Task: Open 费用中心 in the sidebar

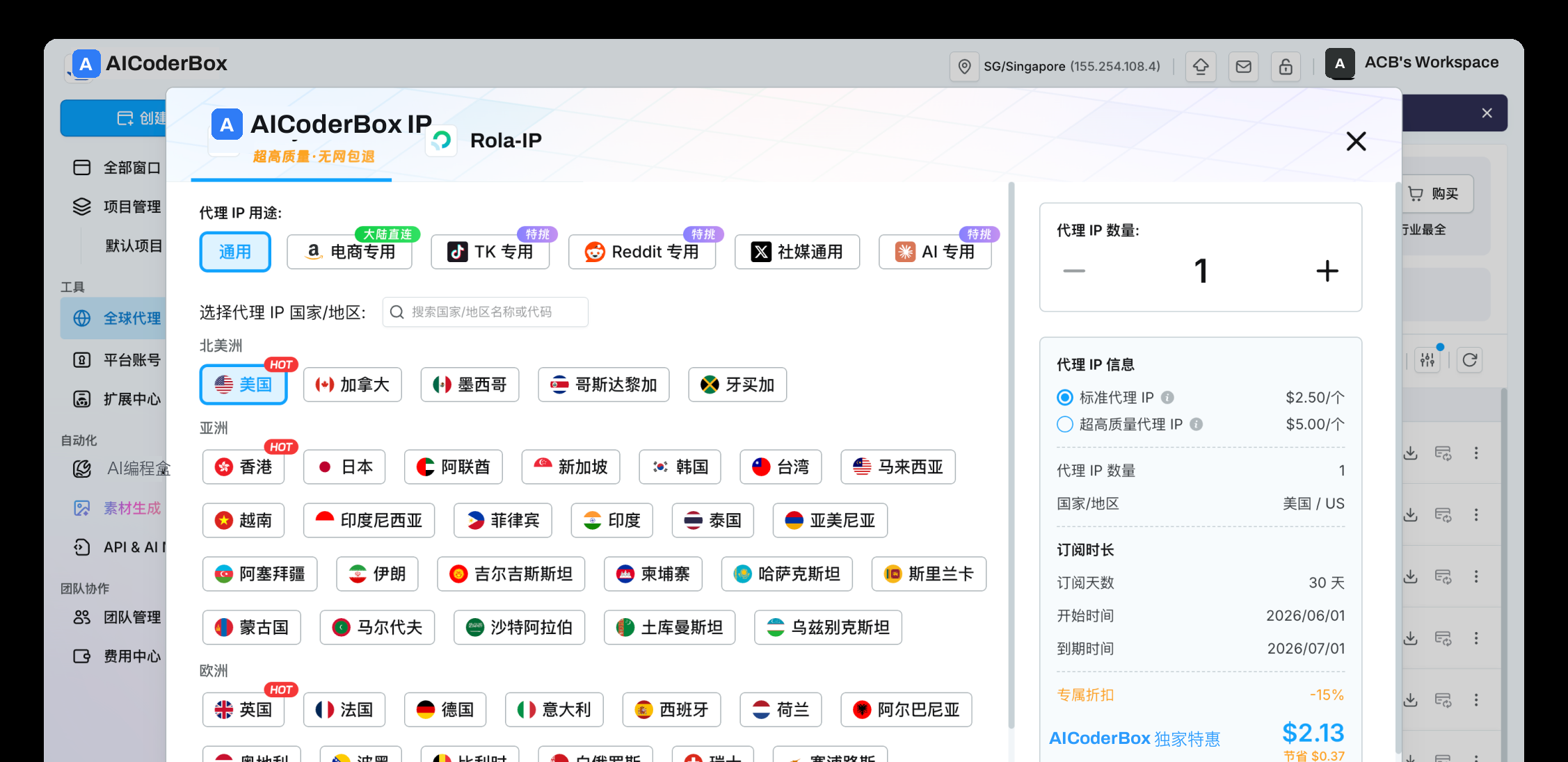Action: 116,656
